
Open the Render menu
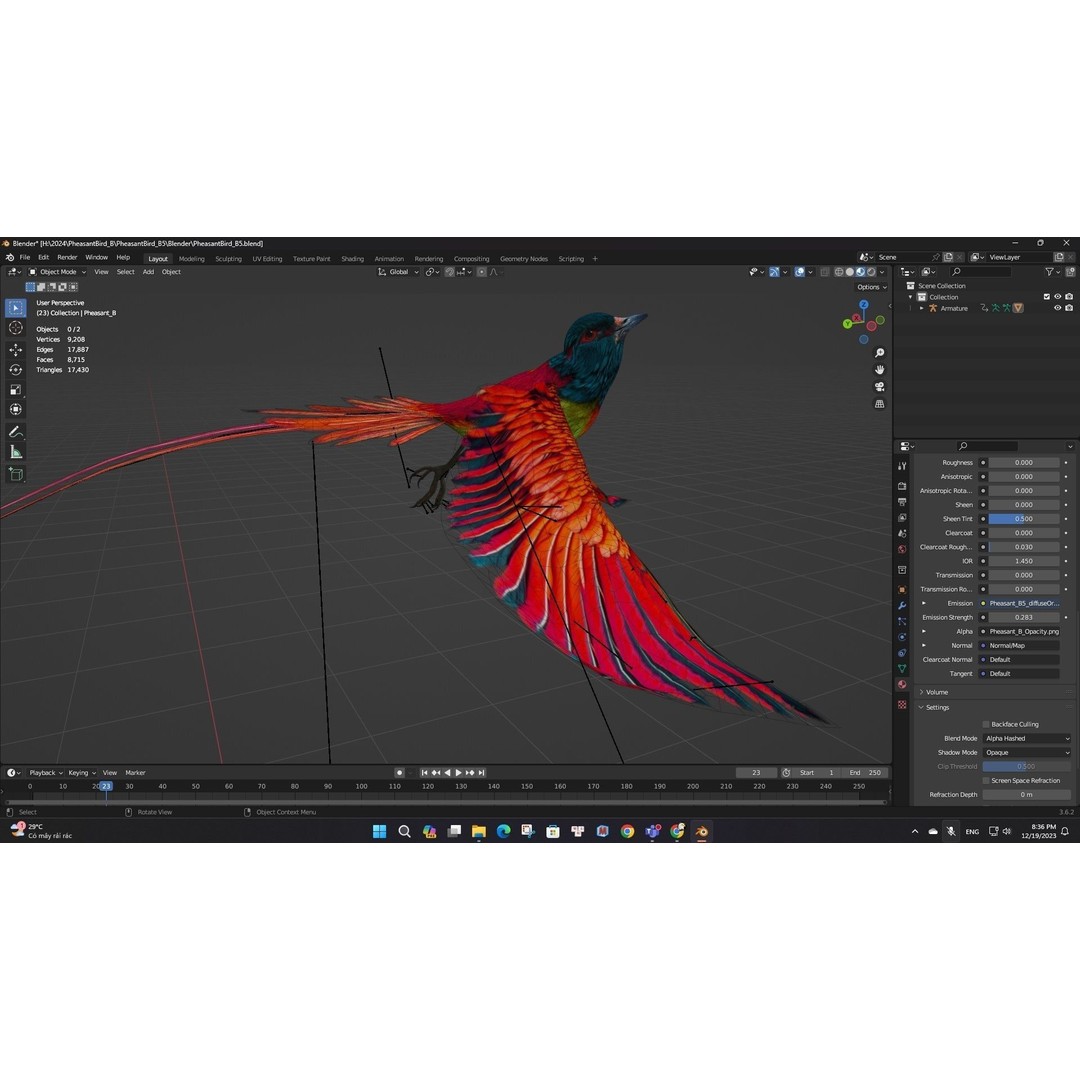click(x=67, y=258)
